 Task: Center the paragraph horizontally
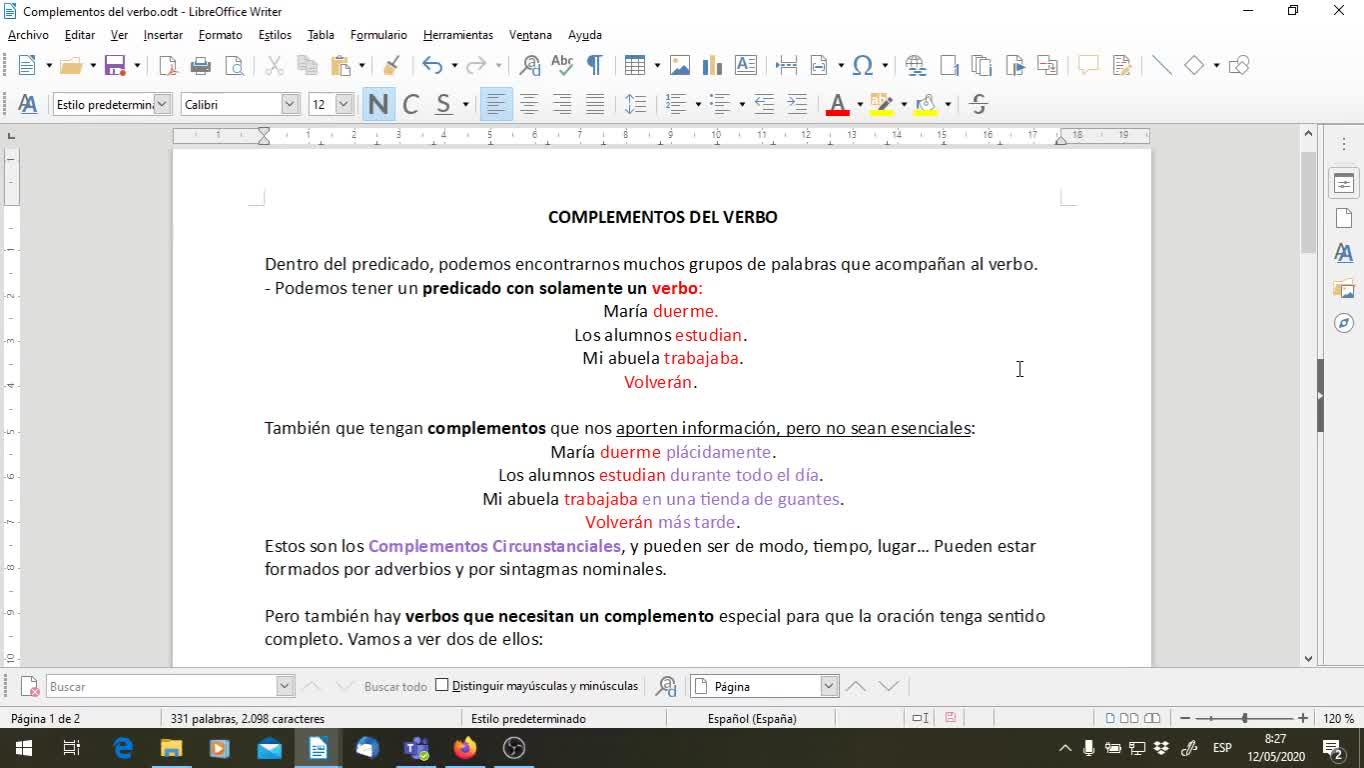coord(529,104)
